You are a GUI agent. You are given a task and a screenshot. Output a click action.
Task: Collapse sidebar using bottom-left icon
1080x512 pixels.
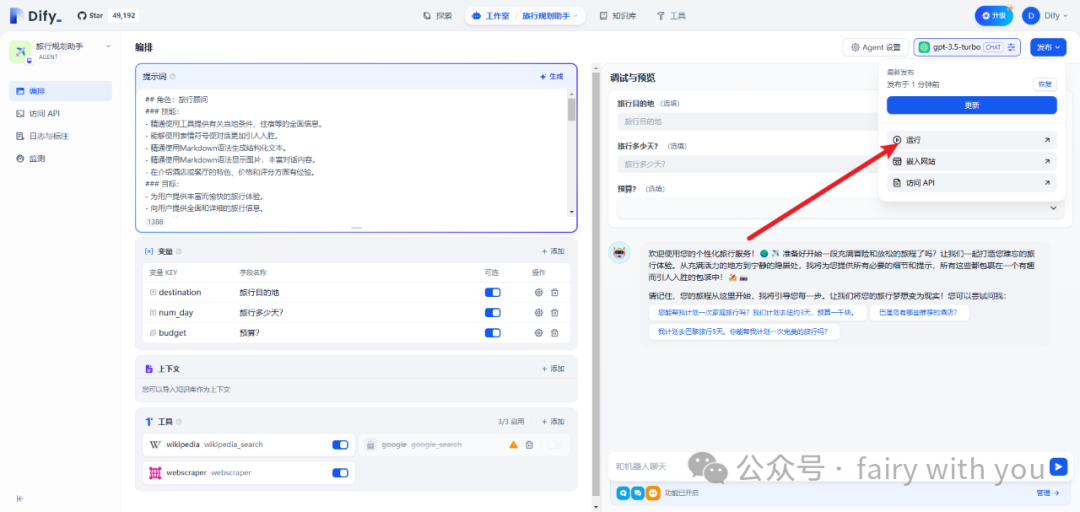pos(20,498)
